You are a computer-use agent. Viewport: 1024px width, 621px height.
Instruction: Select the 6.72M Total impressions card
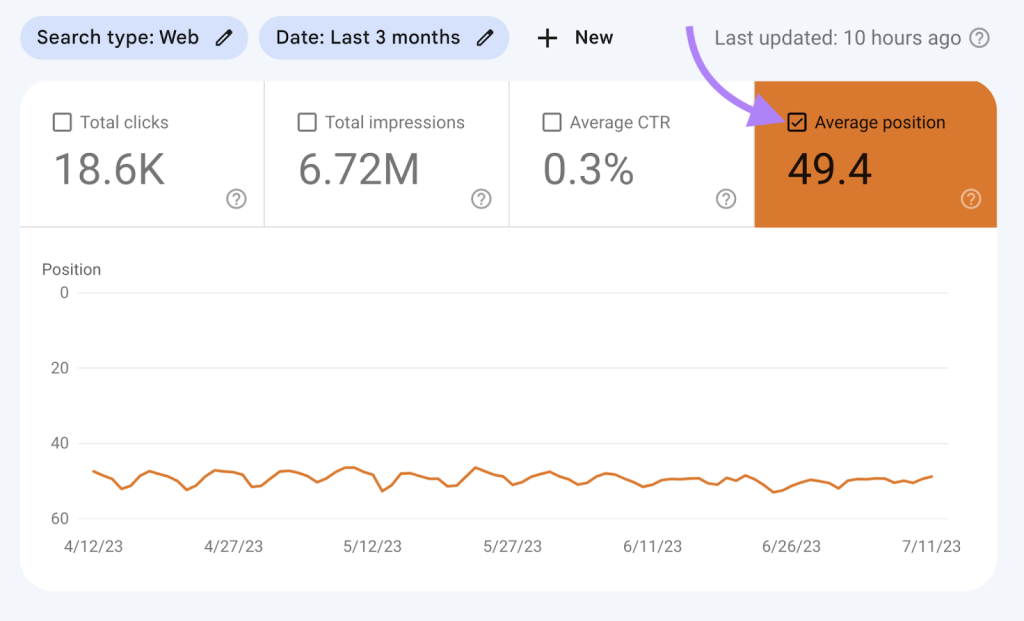pyautogui.click(x=359, y=170)
